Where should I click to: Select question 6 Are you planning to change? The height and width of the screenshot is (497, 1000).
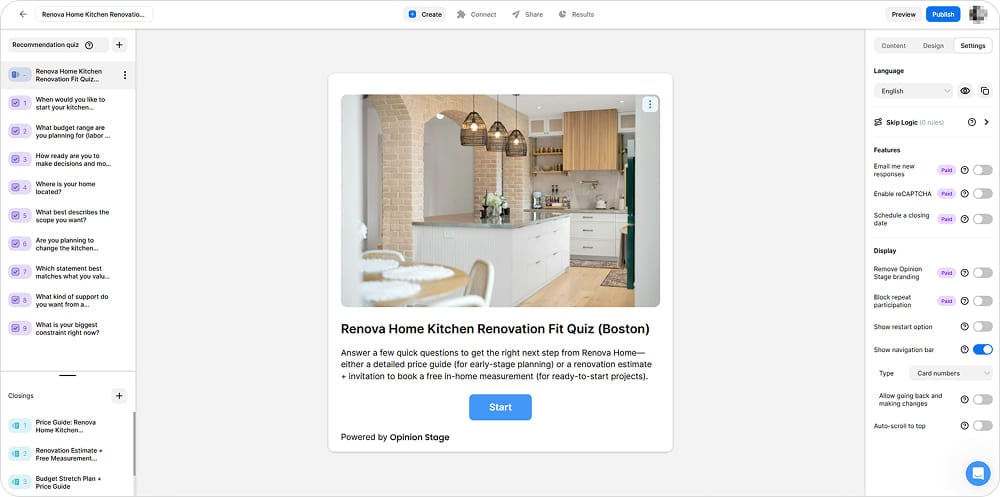click(x=68, y=244)
